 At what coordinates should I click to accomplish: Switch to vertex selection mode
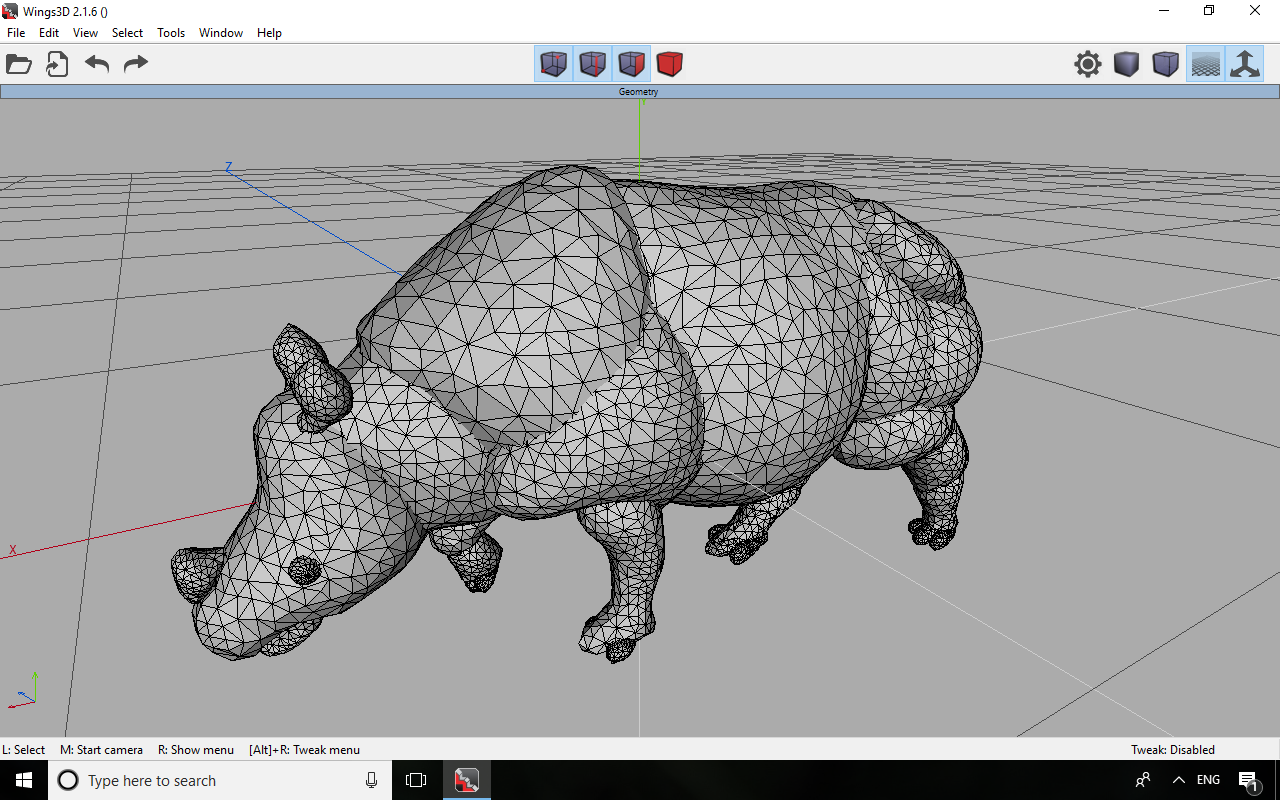[553, 63]
